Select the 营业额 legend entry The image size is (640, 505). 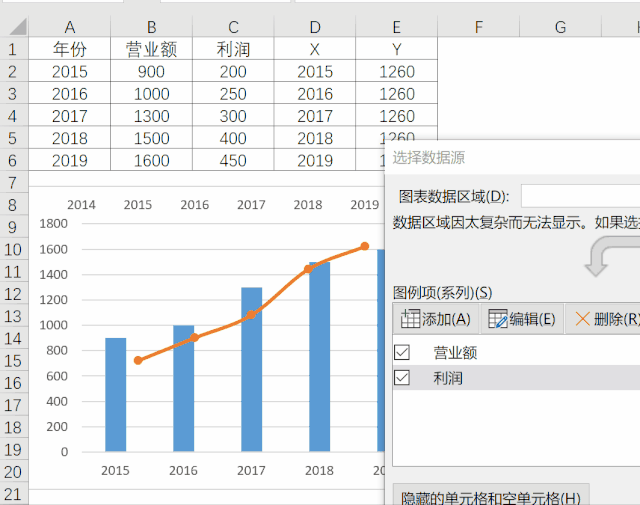point(455,353)
